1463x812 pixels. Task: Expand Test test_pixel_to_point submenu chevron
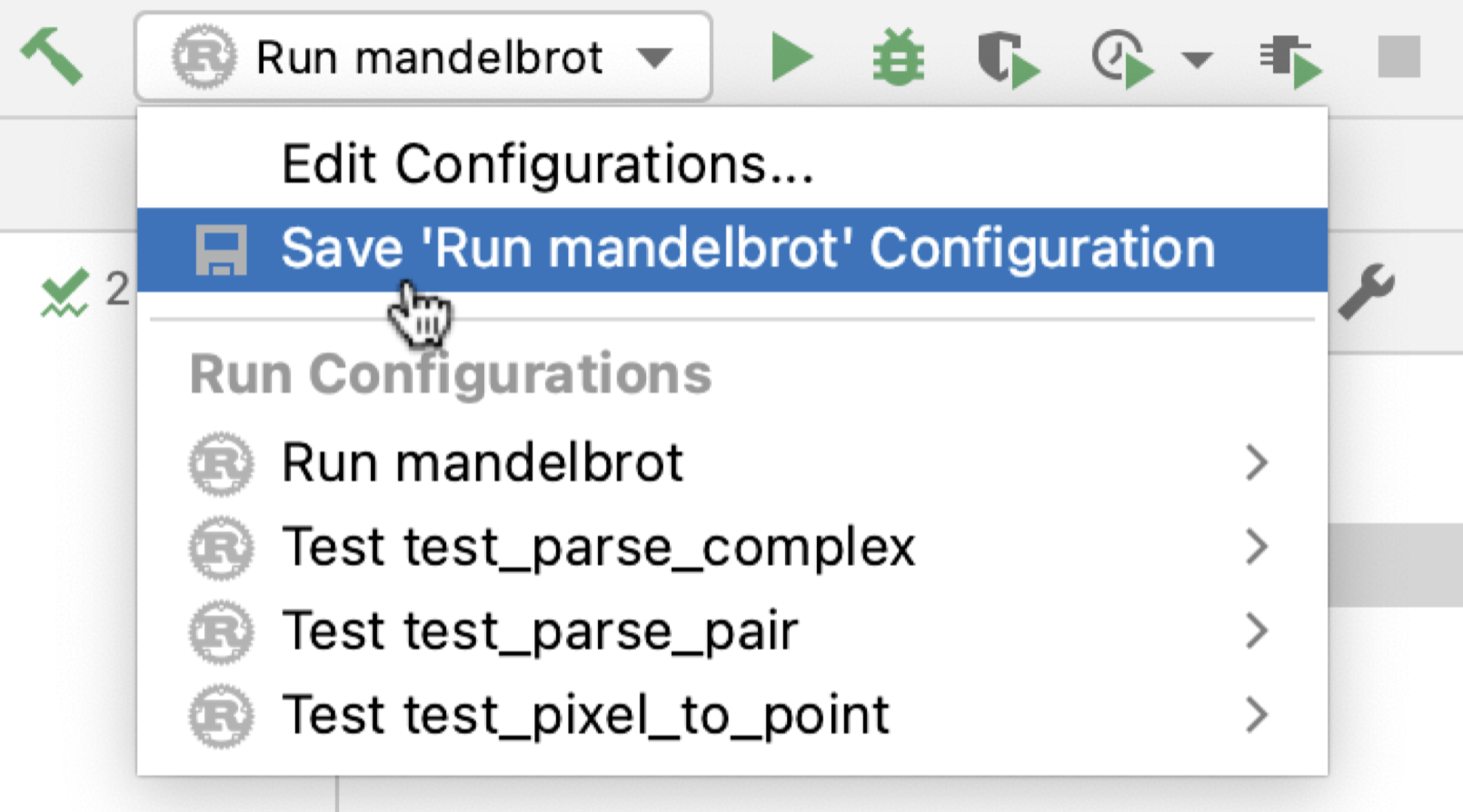[x=1257, y=716]
